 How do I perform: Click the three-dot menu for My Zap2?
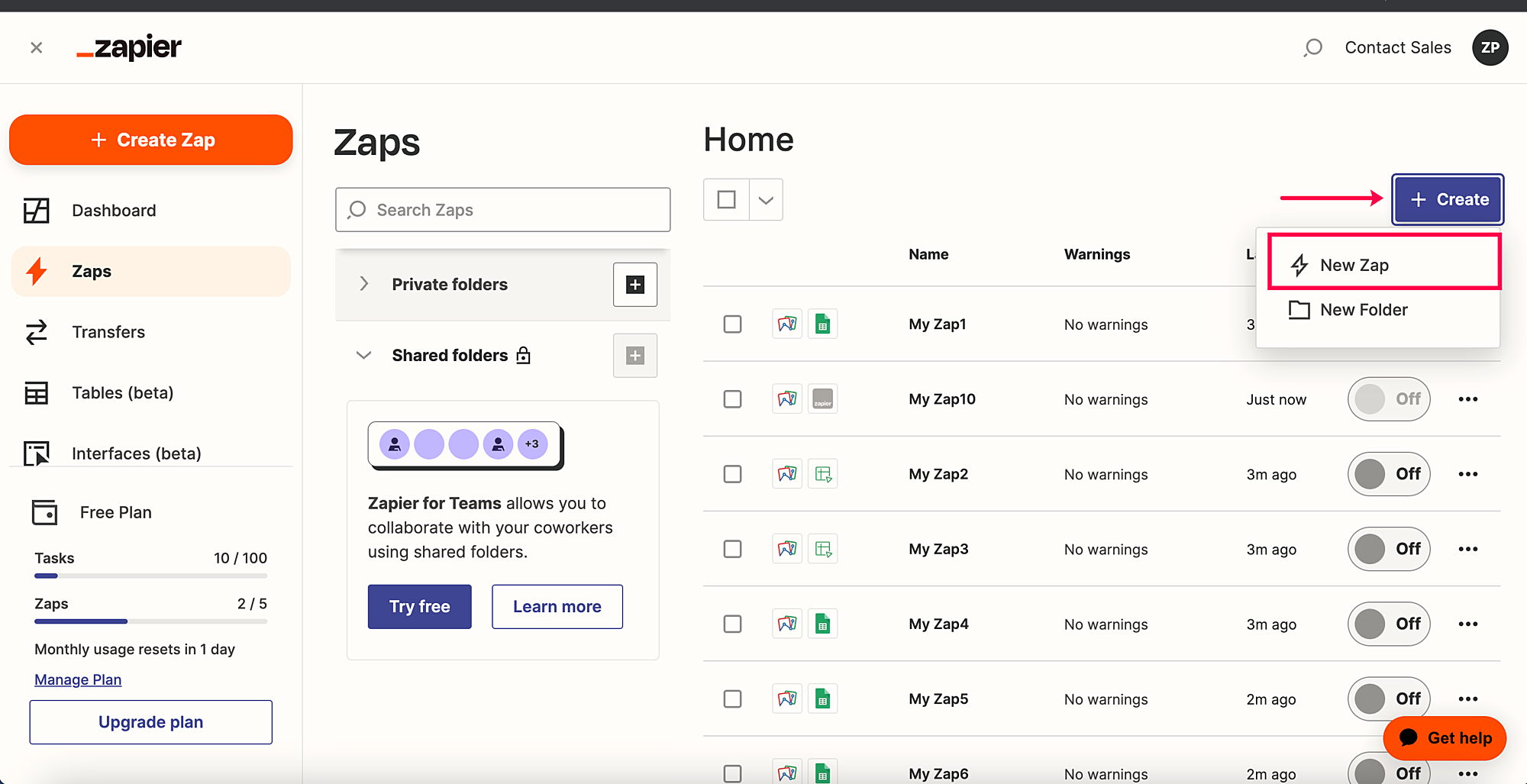[1467, 474]
